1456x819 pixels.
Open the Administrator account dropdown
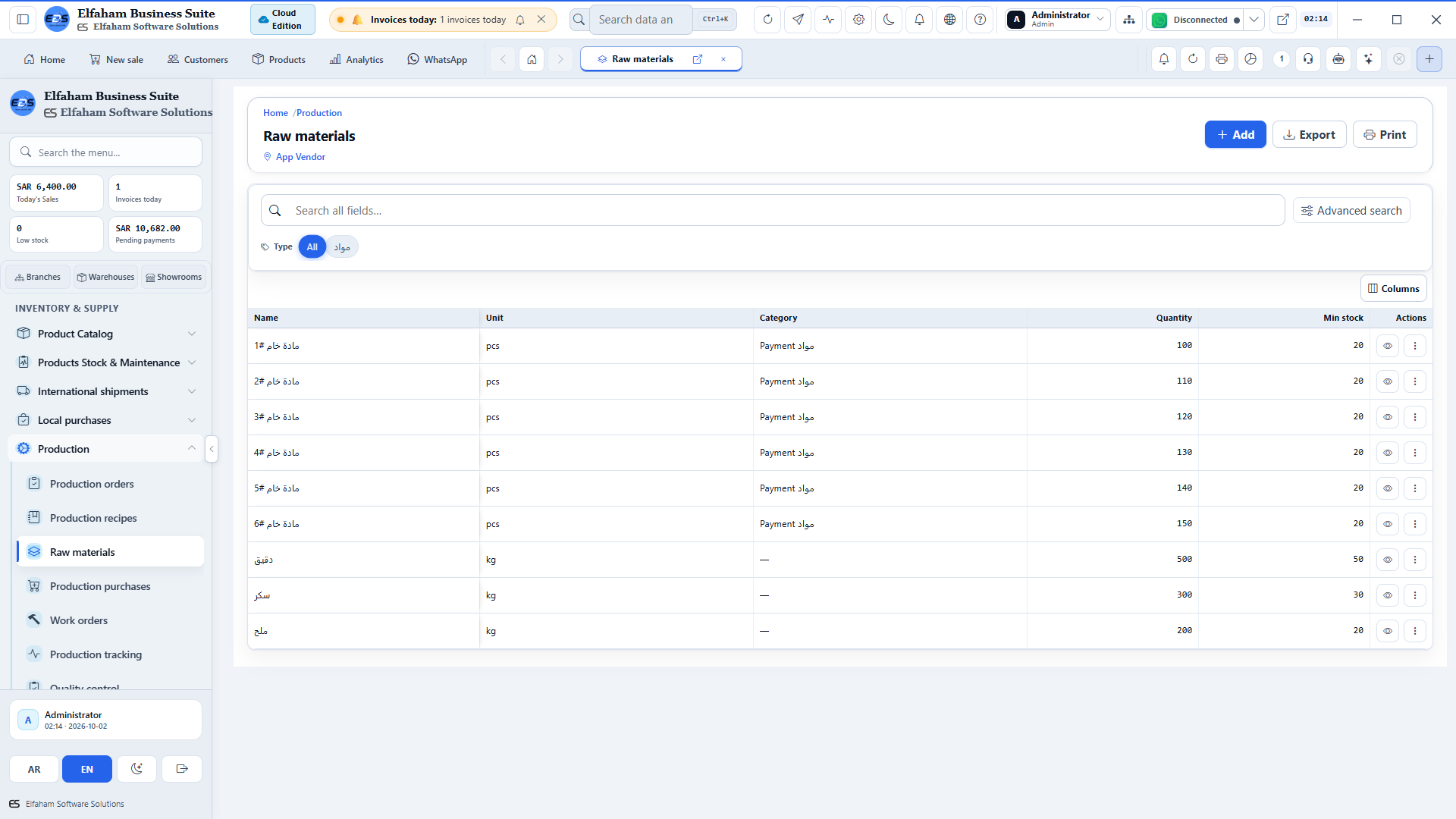1058,20
